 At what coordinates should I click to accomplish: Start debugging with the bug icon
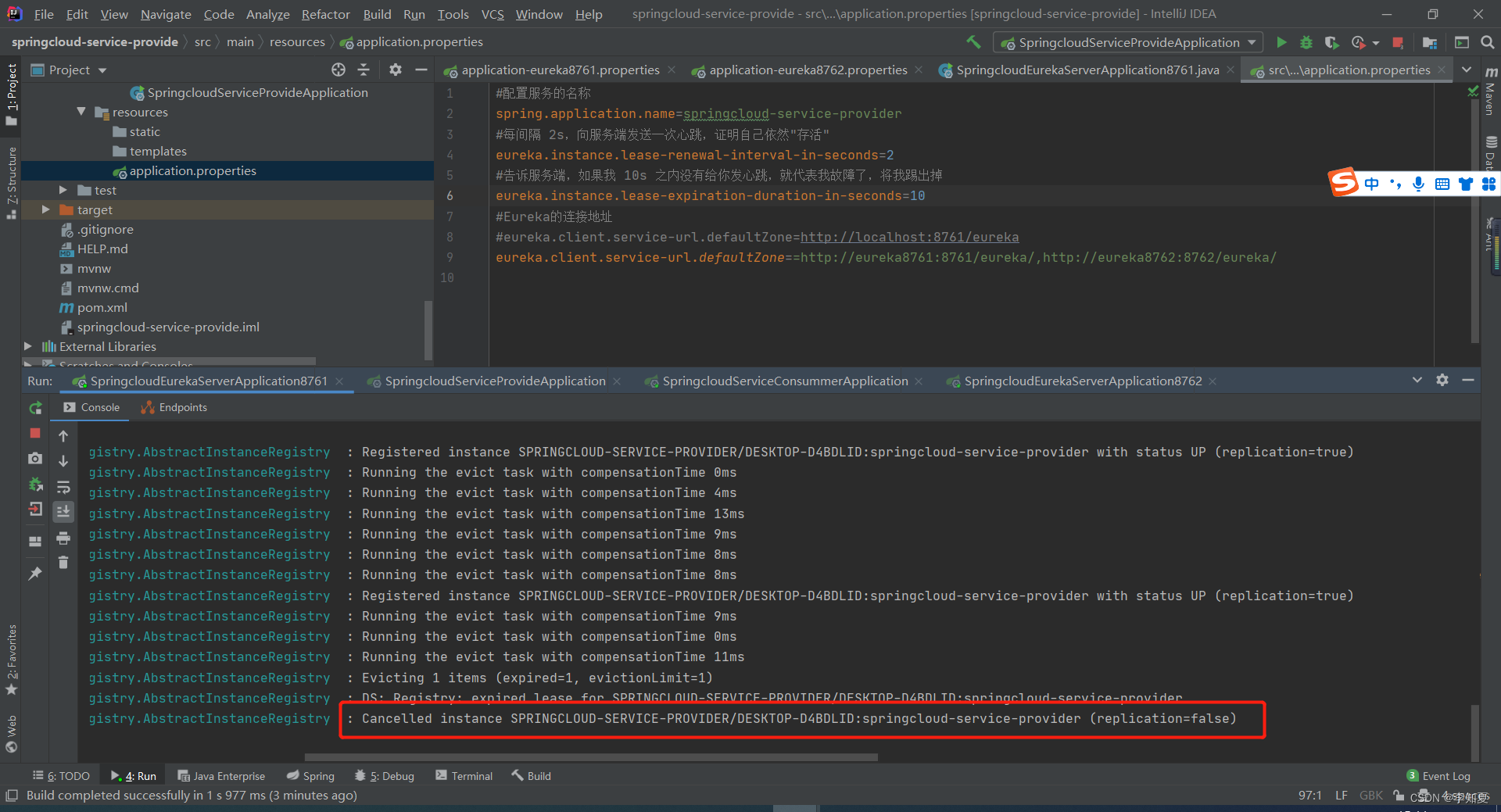1306,42
